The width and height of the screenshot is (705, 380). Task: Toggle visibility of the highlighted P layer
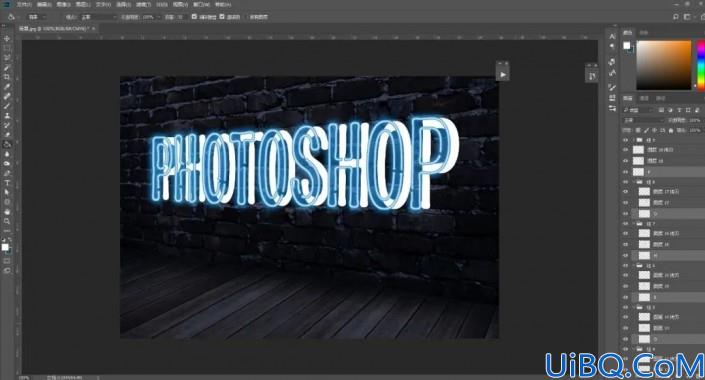pyautogui.click(x=625, y=172)
